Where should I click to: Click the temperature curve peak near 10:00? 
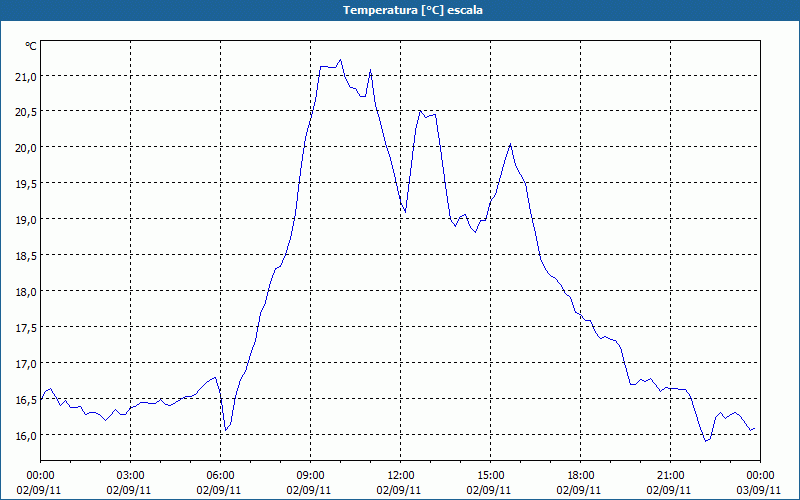(x=340, y=60)
